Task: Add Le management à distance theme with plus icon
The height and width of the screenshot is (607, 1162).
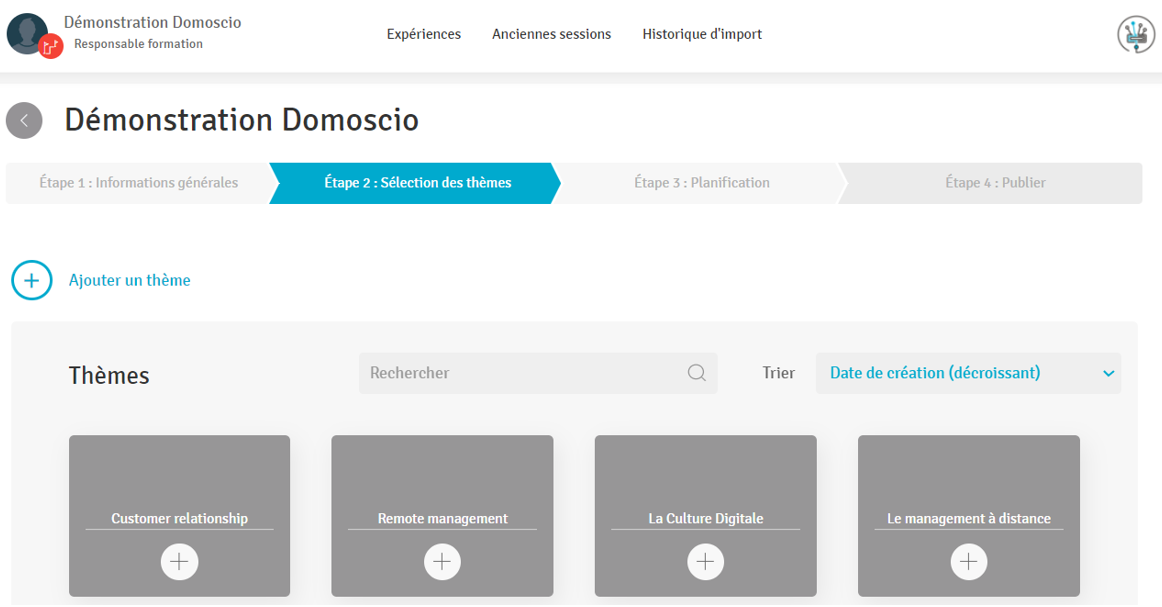Action: point(968,562)
